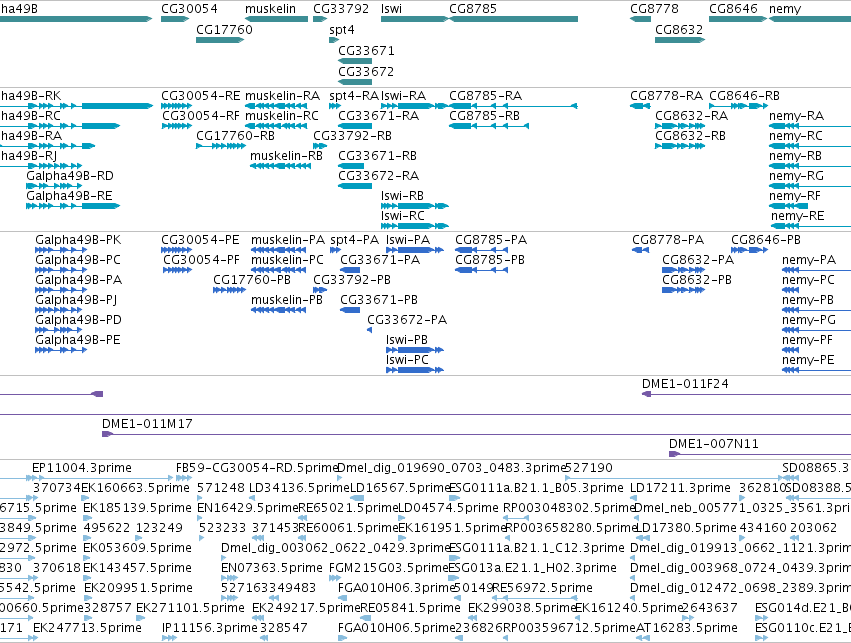
Task: Open transcript spt4-RA label
Action: (354, 96)
